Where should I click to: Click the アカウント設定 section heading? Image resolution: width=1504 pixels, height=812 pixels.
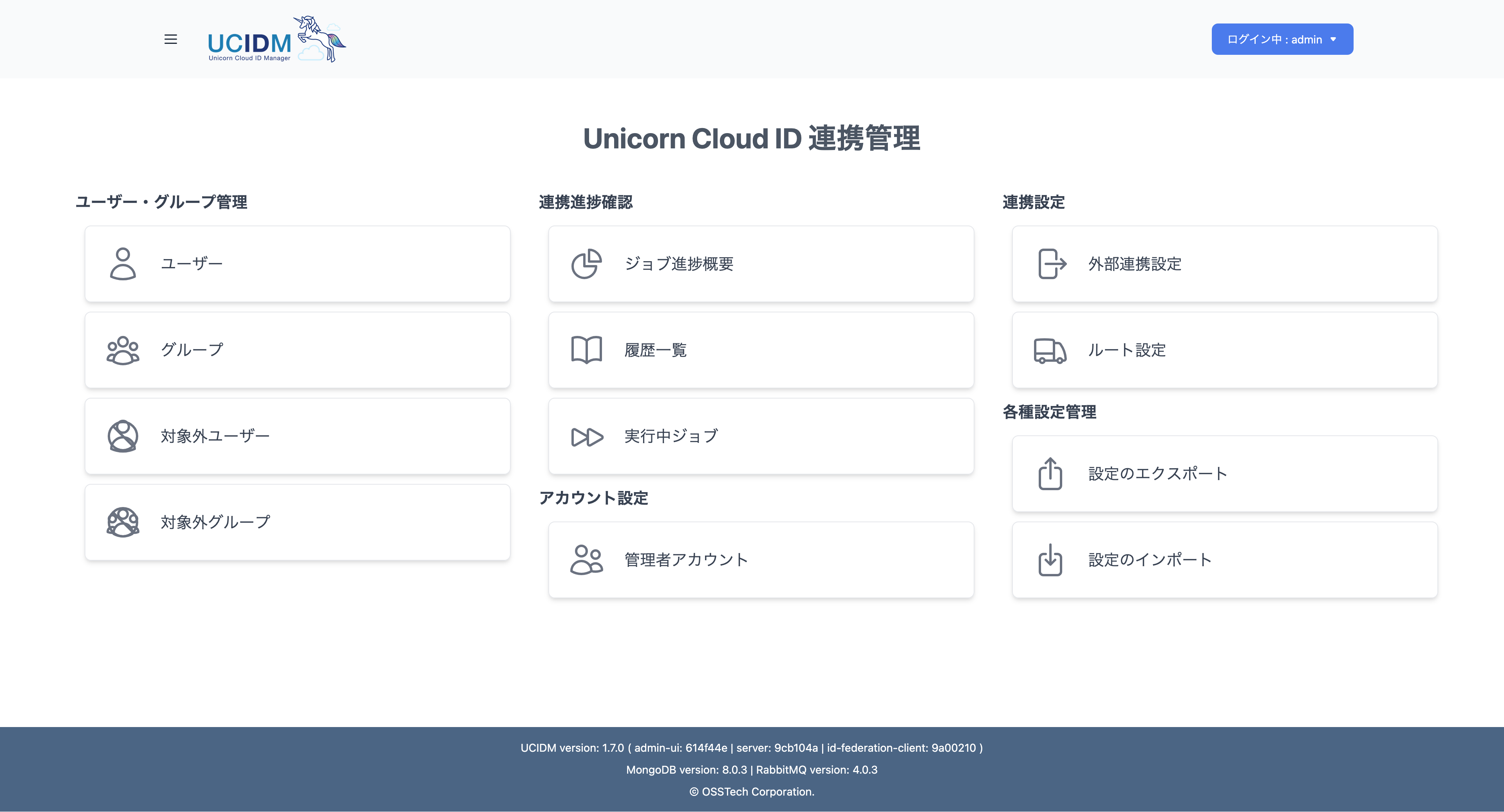pos(594,498)
